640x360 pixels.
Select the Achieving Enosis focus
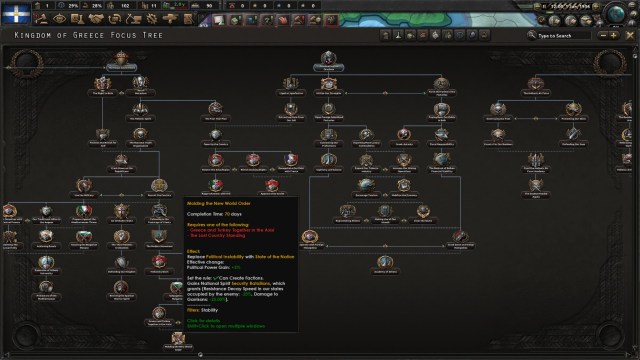(x=46, y=240)
